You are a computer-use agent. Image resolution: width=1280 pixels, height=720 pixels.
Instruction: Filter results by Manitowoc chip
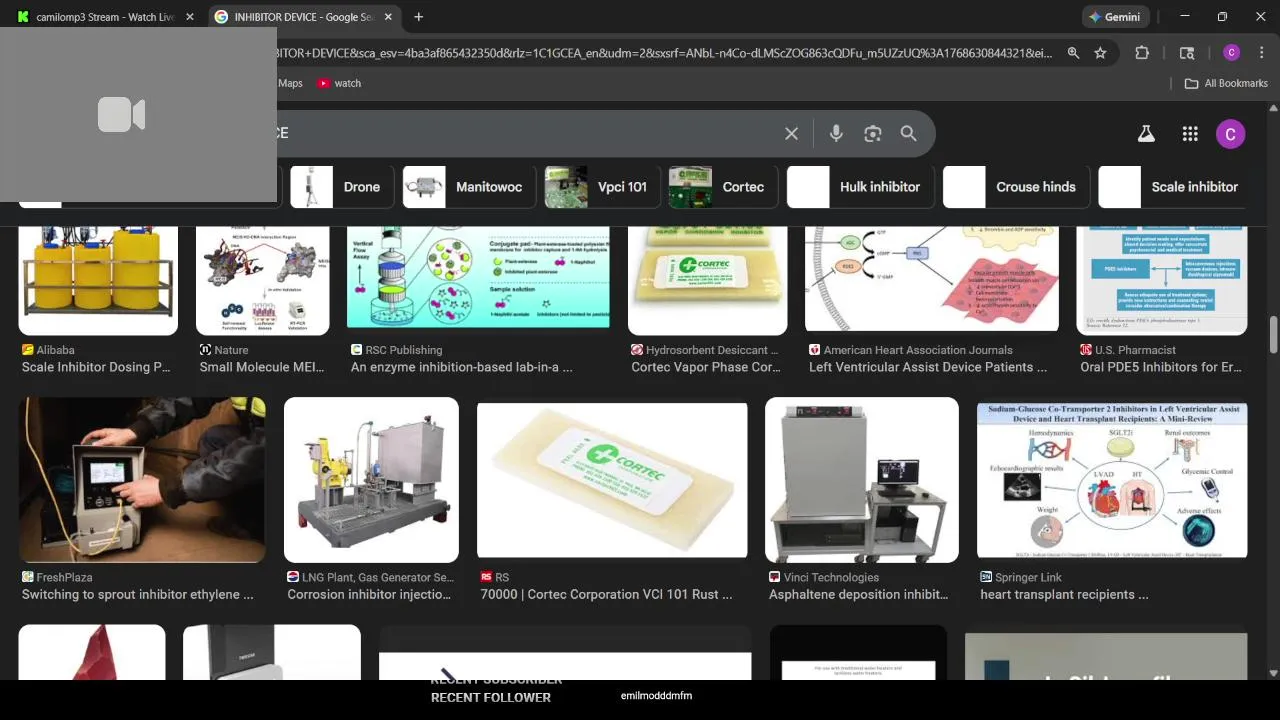(467, 187)
